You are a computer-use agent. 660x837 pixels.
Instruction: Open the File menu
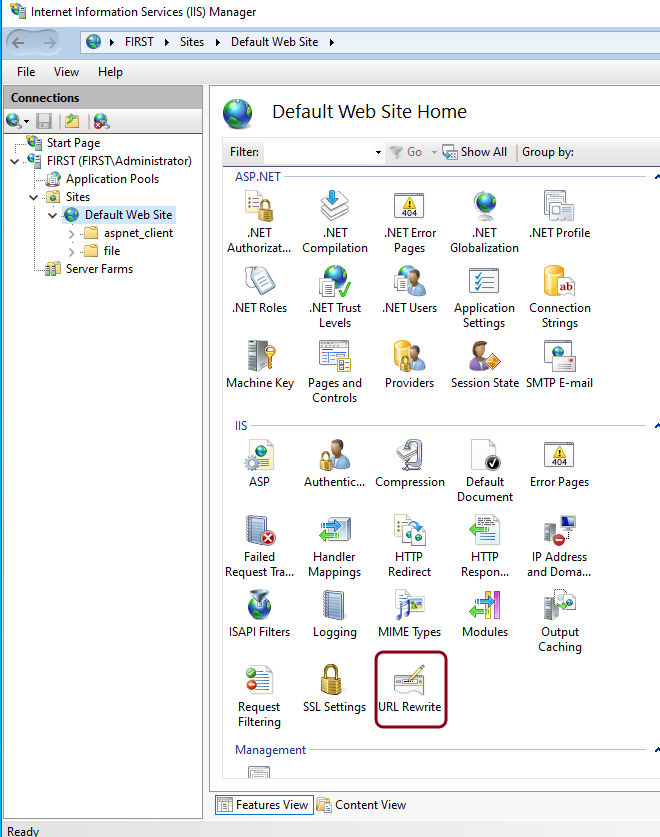(x=26, y=72)
